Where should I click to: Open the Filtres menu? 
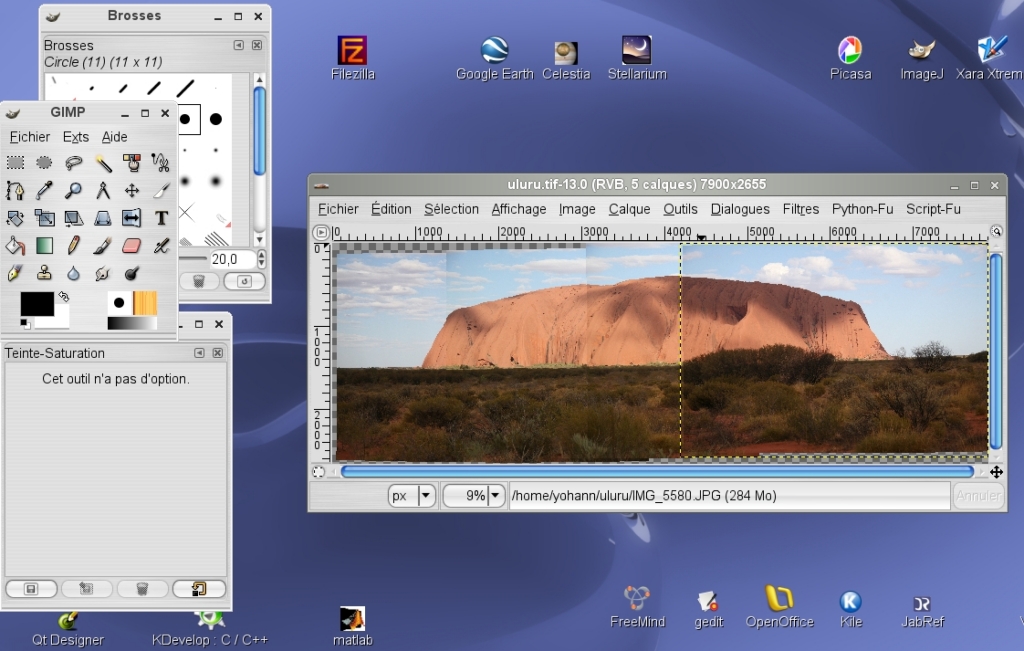click(801, 209)
